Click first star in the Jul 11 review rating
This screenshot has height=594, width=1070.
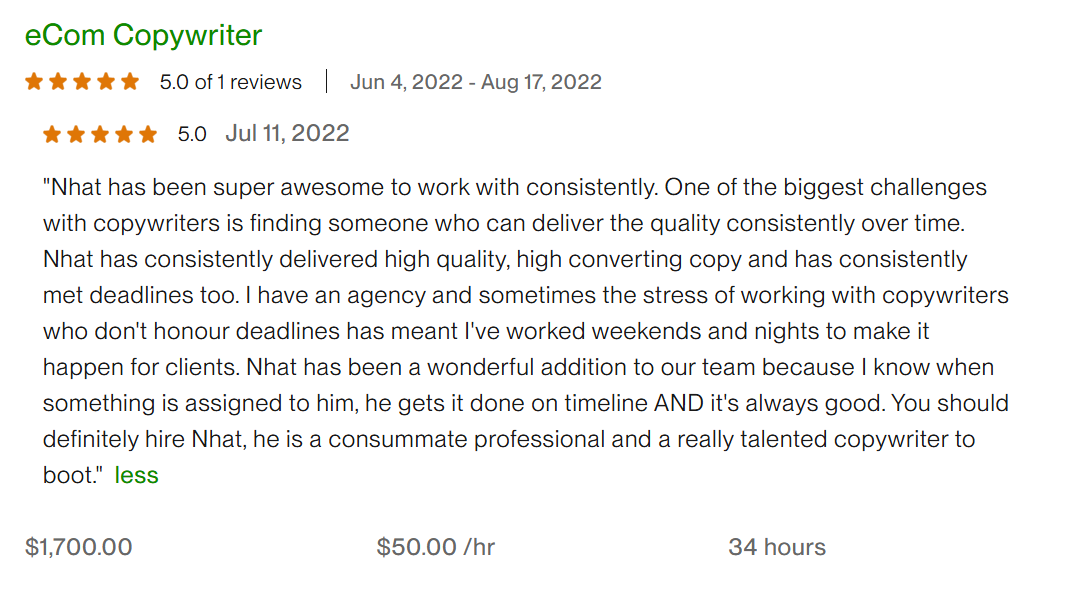click(52, 134)
